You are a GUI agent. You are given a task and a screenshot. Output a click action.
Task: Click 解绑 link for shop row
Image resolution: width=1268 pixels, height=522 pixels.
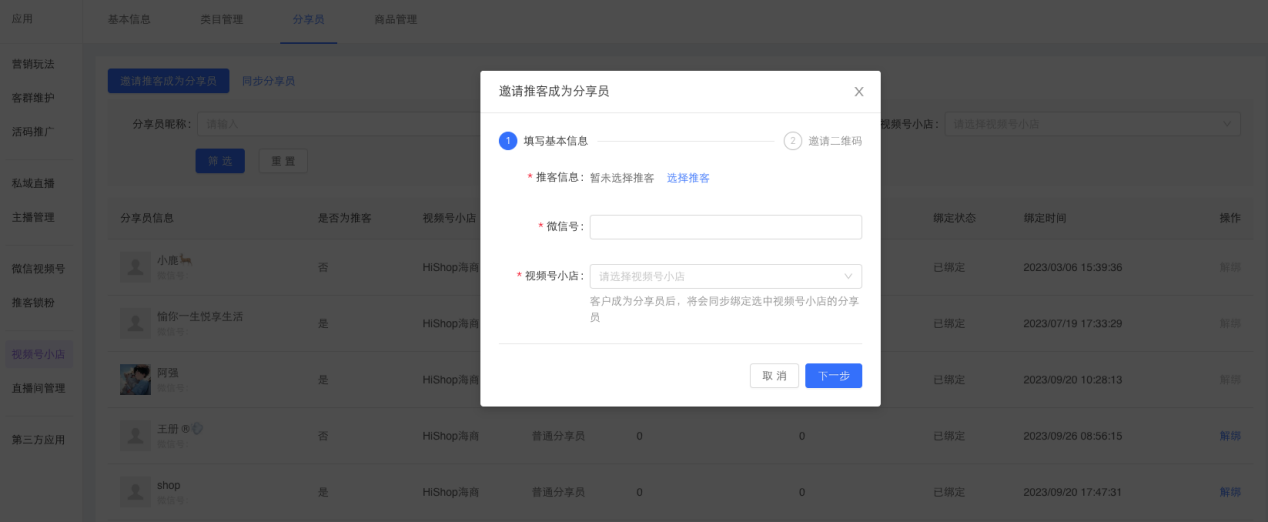(1229, 492)
